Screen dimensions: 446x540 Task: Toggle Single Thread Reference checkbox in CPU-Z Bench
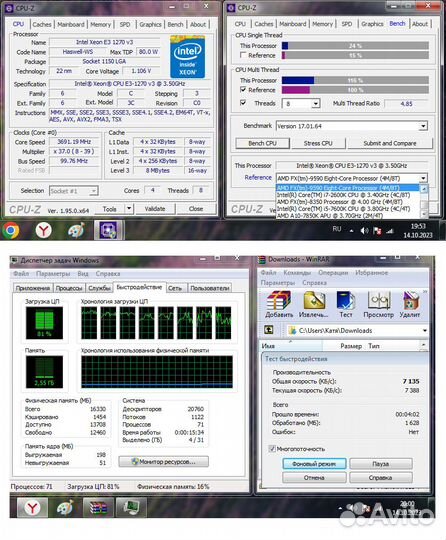coord(243,55)
